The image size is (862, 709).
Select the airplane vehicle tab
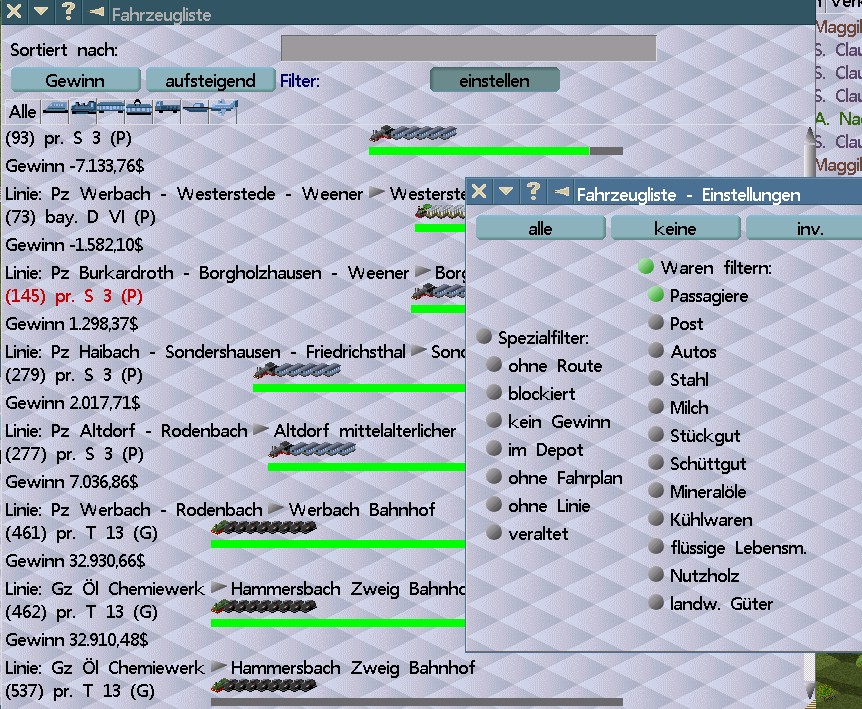click(224, 110)
